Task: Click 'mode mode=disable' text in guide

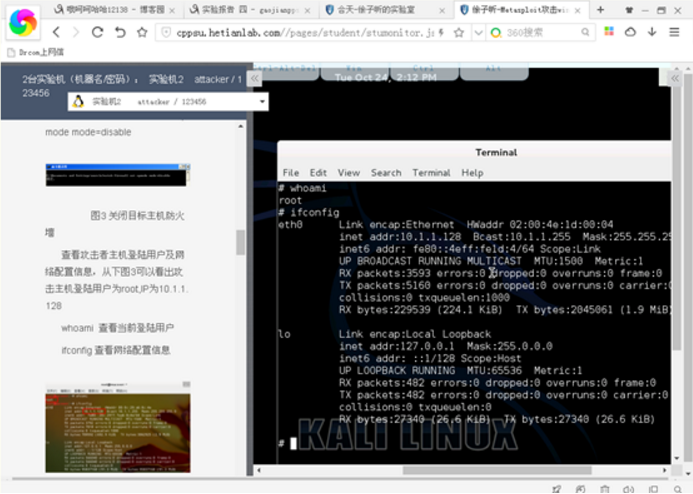Action: click(88, 132)
